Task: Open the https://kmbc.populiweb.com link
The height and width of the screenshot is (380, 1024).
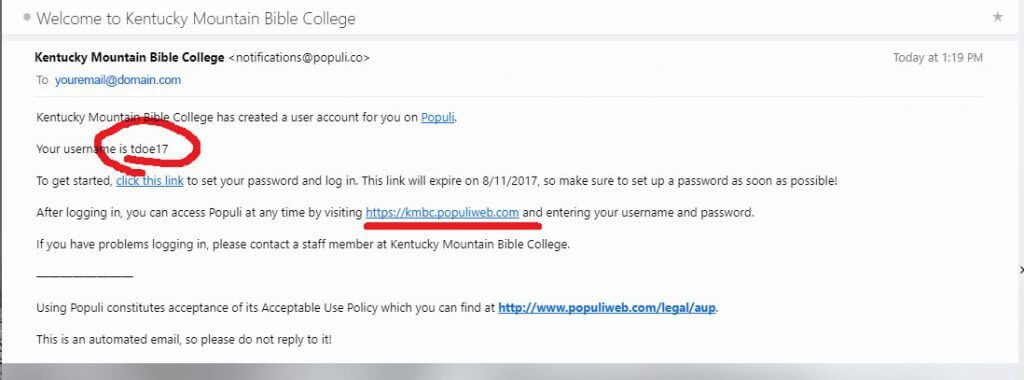Action: (443, 212)
